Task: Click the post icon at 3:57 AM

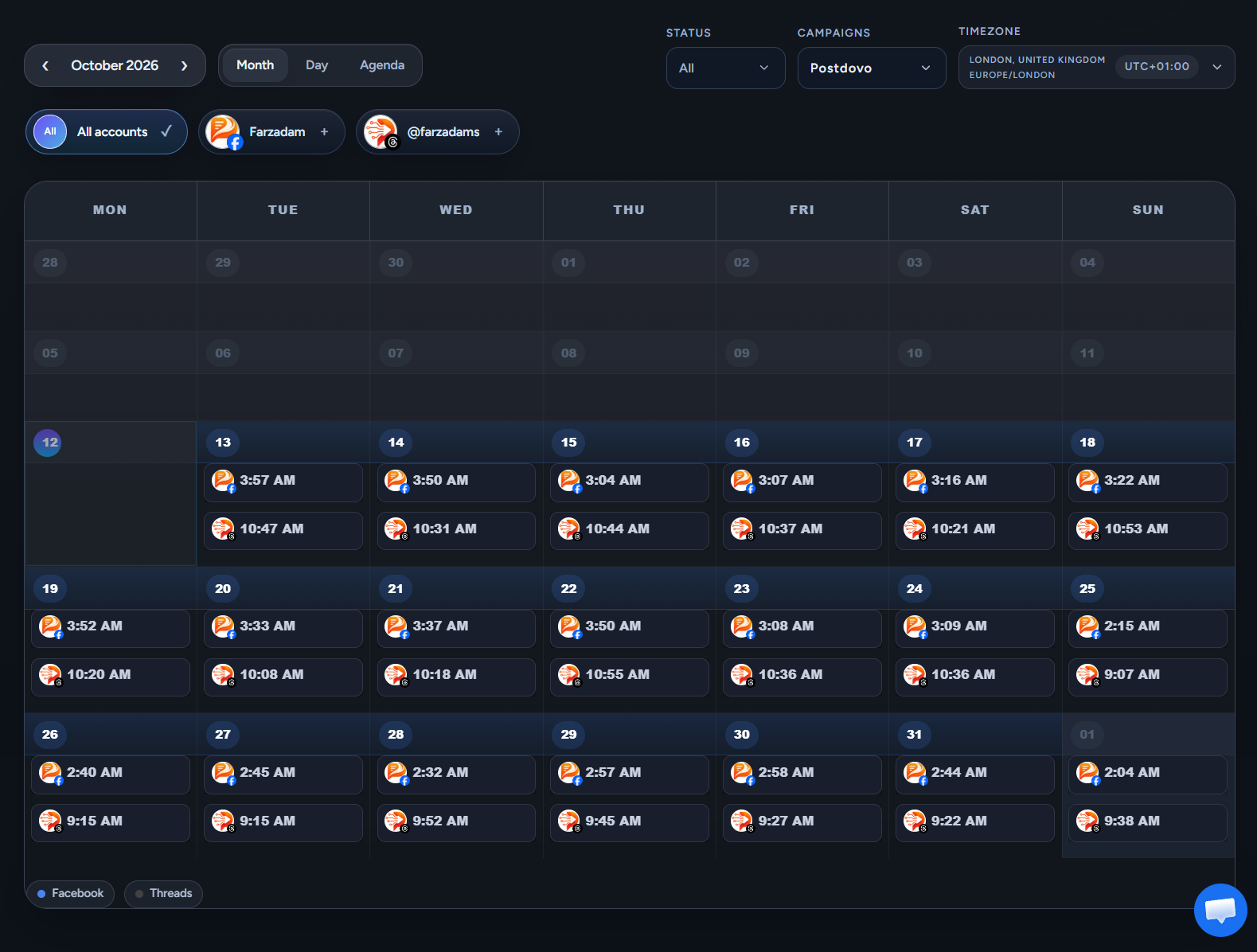Action: [223, 481]
